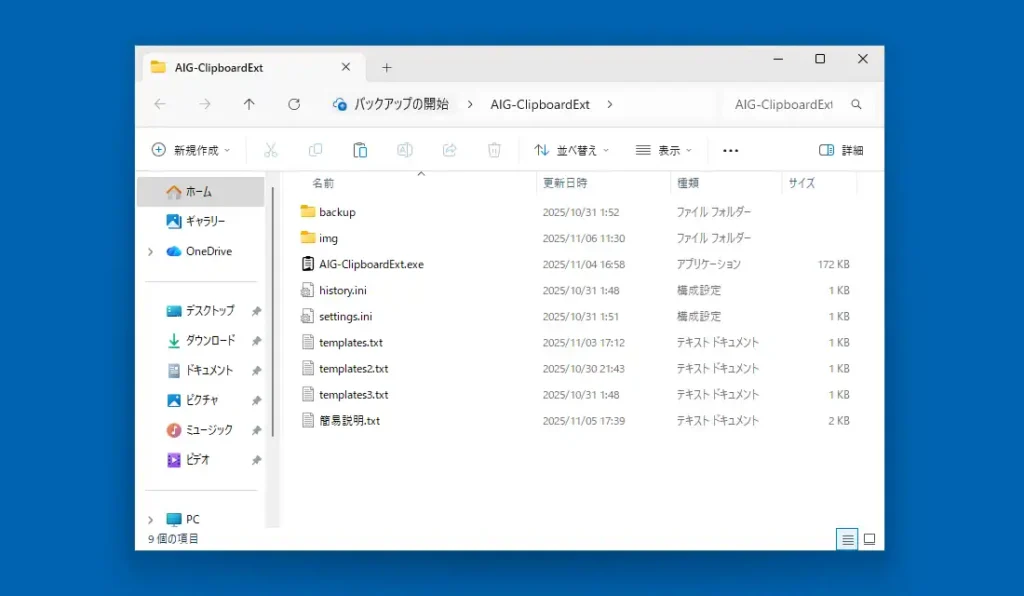Select the Cut icon on the toolbar

point(270,149)
